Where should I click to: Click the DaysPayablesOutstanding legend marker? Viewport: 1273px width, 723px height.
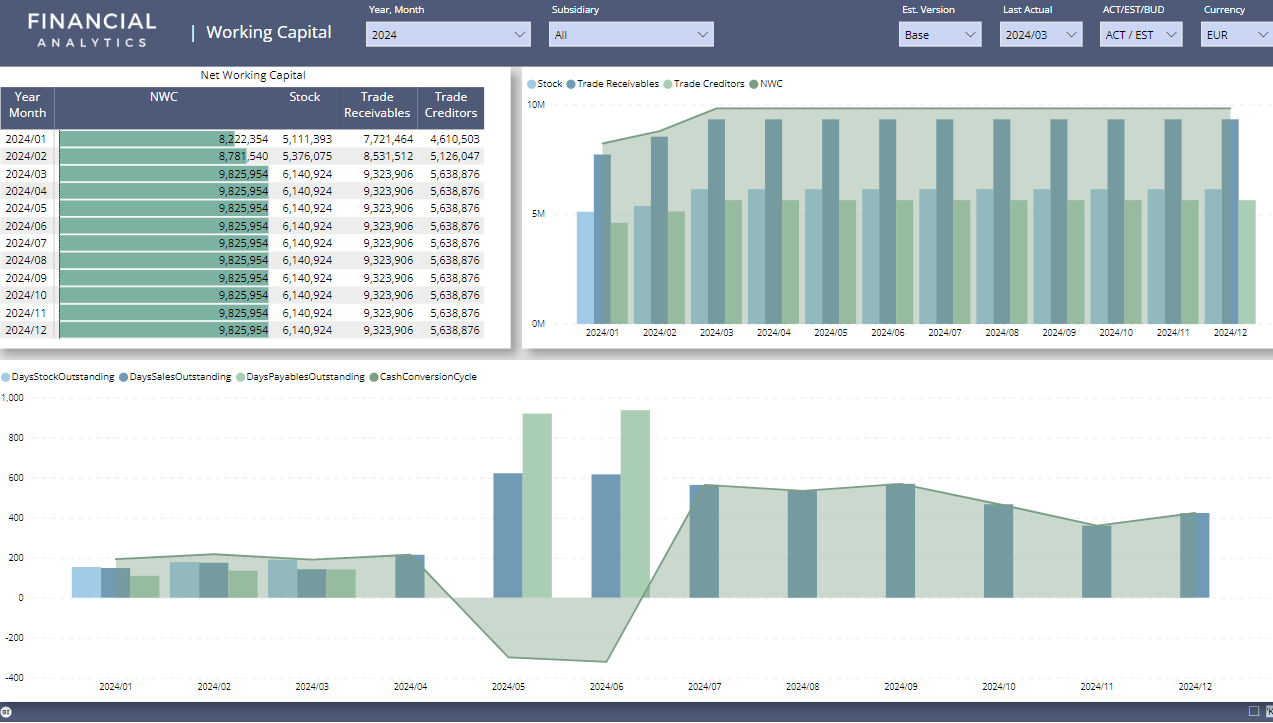[x=240, y=377]
